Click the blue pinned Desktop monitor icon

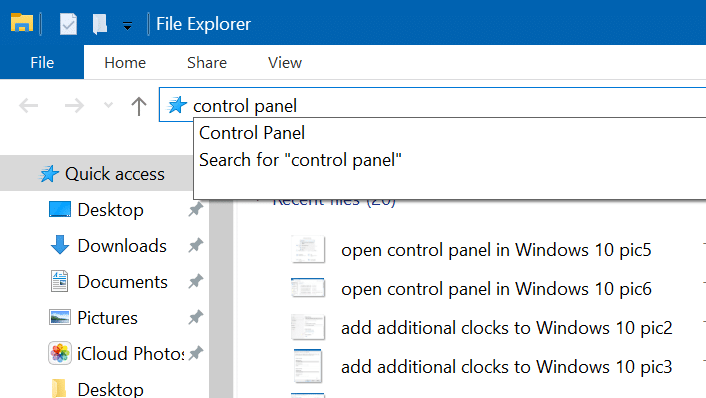pyautogui.click(x=59, y=209)
